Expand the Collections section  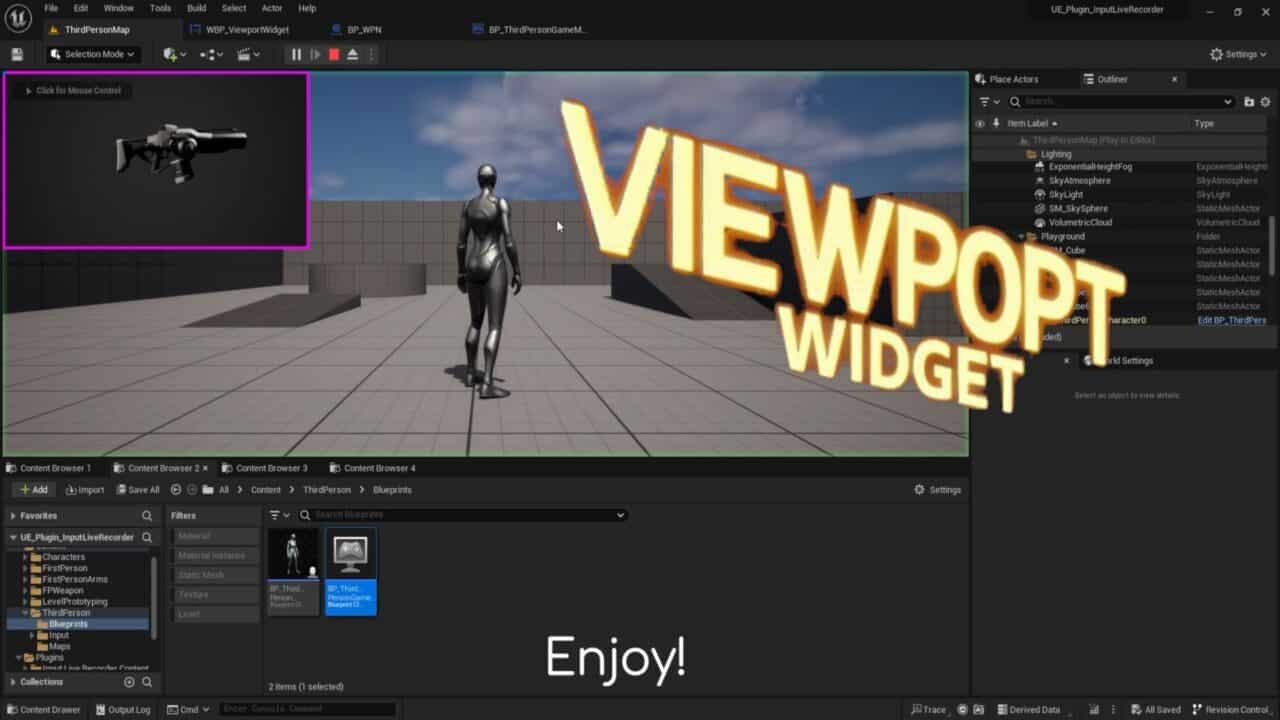click(13, 682)
